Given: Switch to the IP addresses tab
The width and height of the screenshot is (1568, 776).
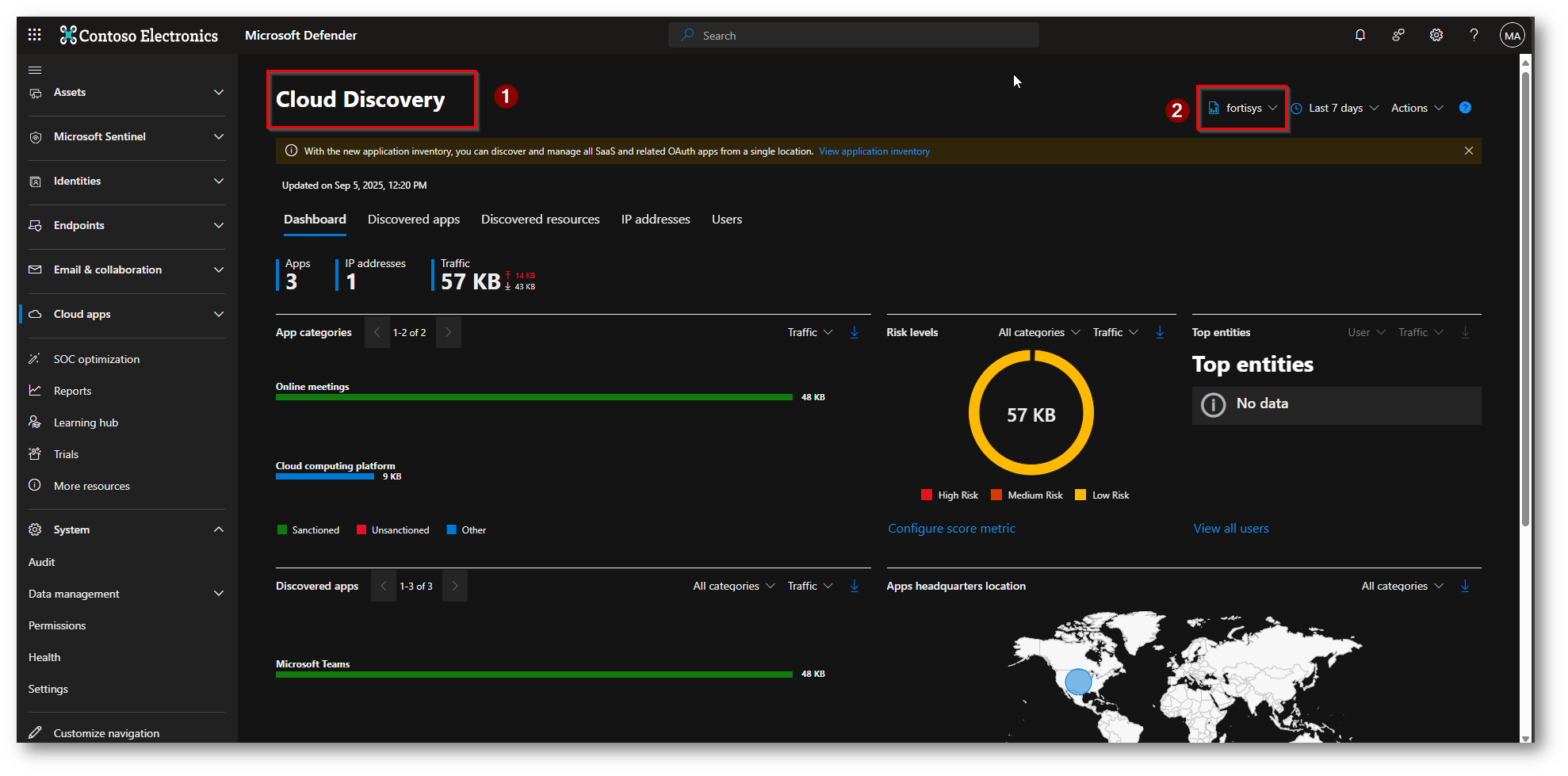Looking at the screenshot, I should (x=656, y=220).
